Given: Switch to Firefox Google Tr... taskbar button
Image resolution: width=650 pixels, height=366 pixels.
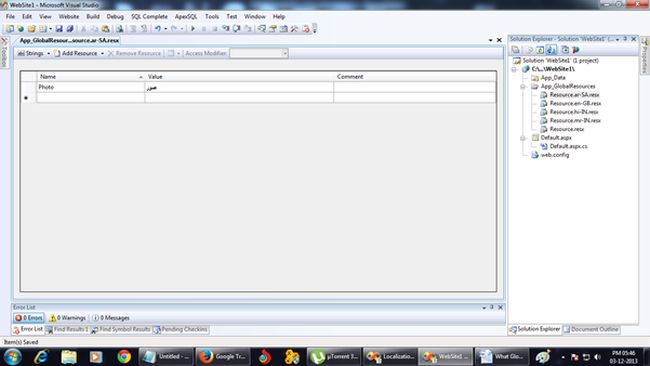Looking at the screenshot, I should click(x=223, y=356).
